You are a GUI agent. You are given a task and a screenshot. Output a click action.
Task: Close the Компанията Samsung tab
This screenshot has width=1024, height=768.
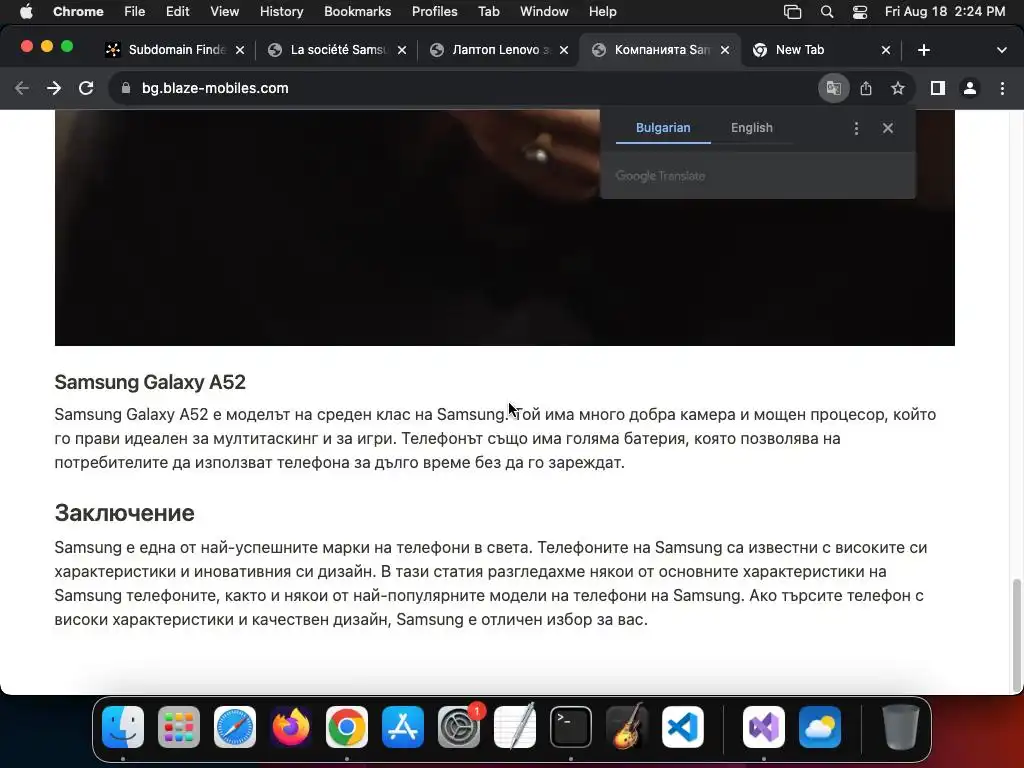click(x=725, y=50)
